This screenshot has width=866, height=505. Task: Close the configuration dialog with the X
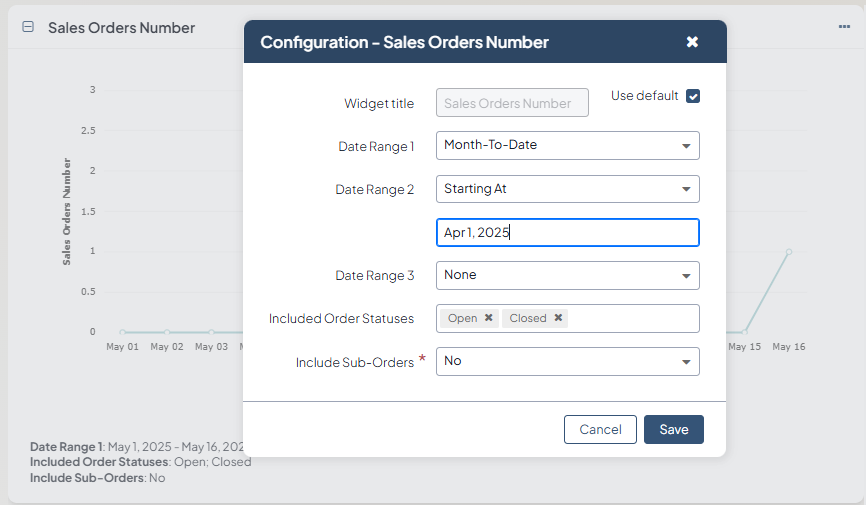click(x=692, y=42)
